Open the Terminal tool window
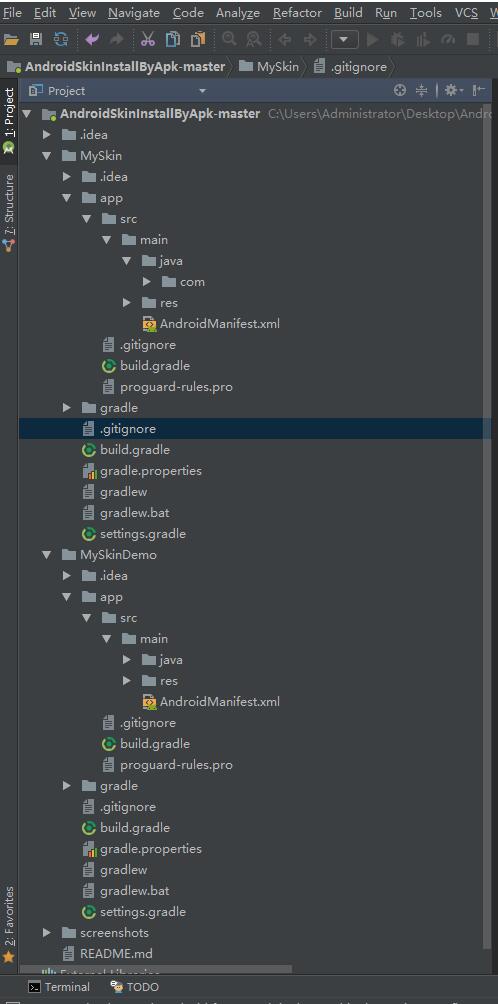Screen dimensions: 498x1004 [x=59, y=987]
